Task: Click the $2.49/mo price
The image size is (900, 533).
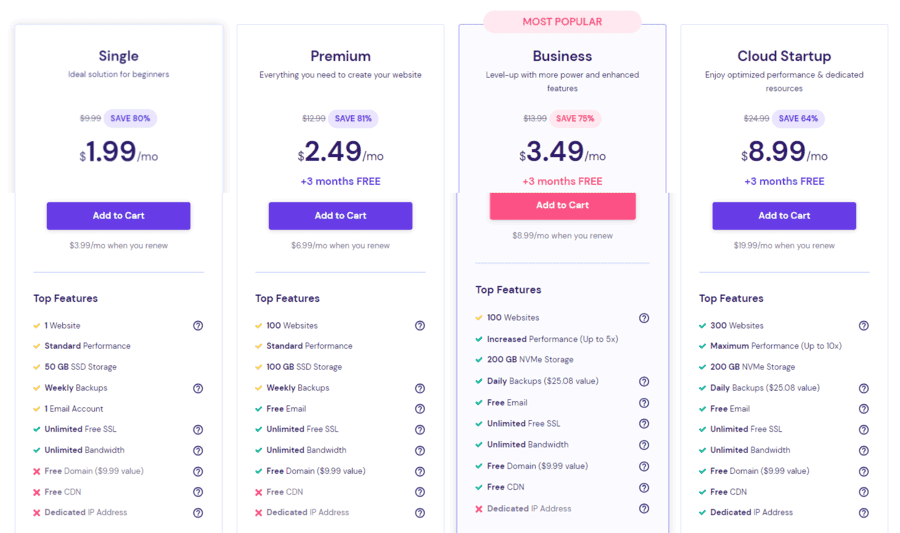Action: pos(340,152)
